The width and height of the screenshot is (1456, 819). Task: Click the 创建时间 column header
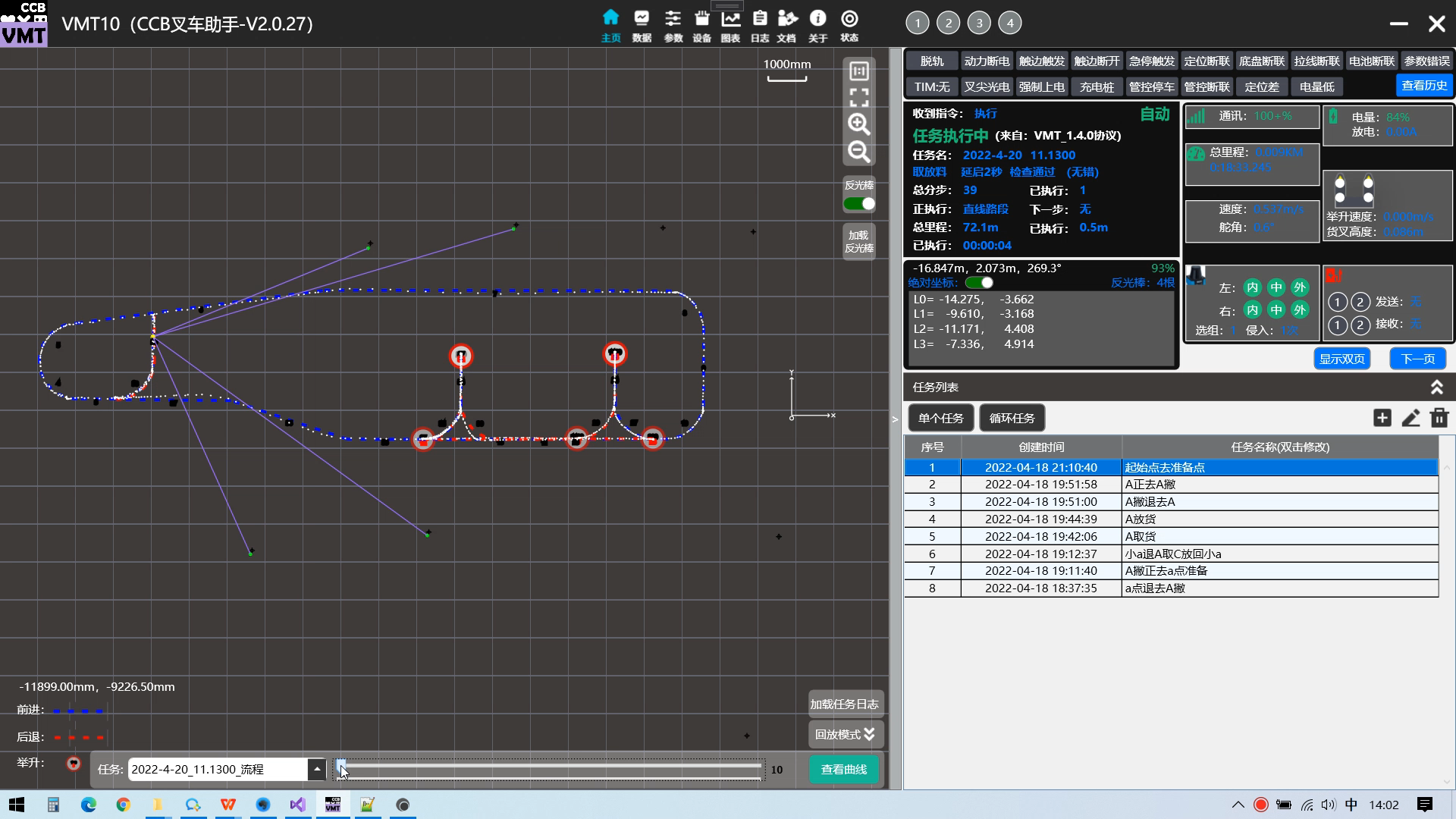click(1041, 447)
